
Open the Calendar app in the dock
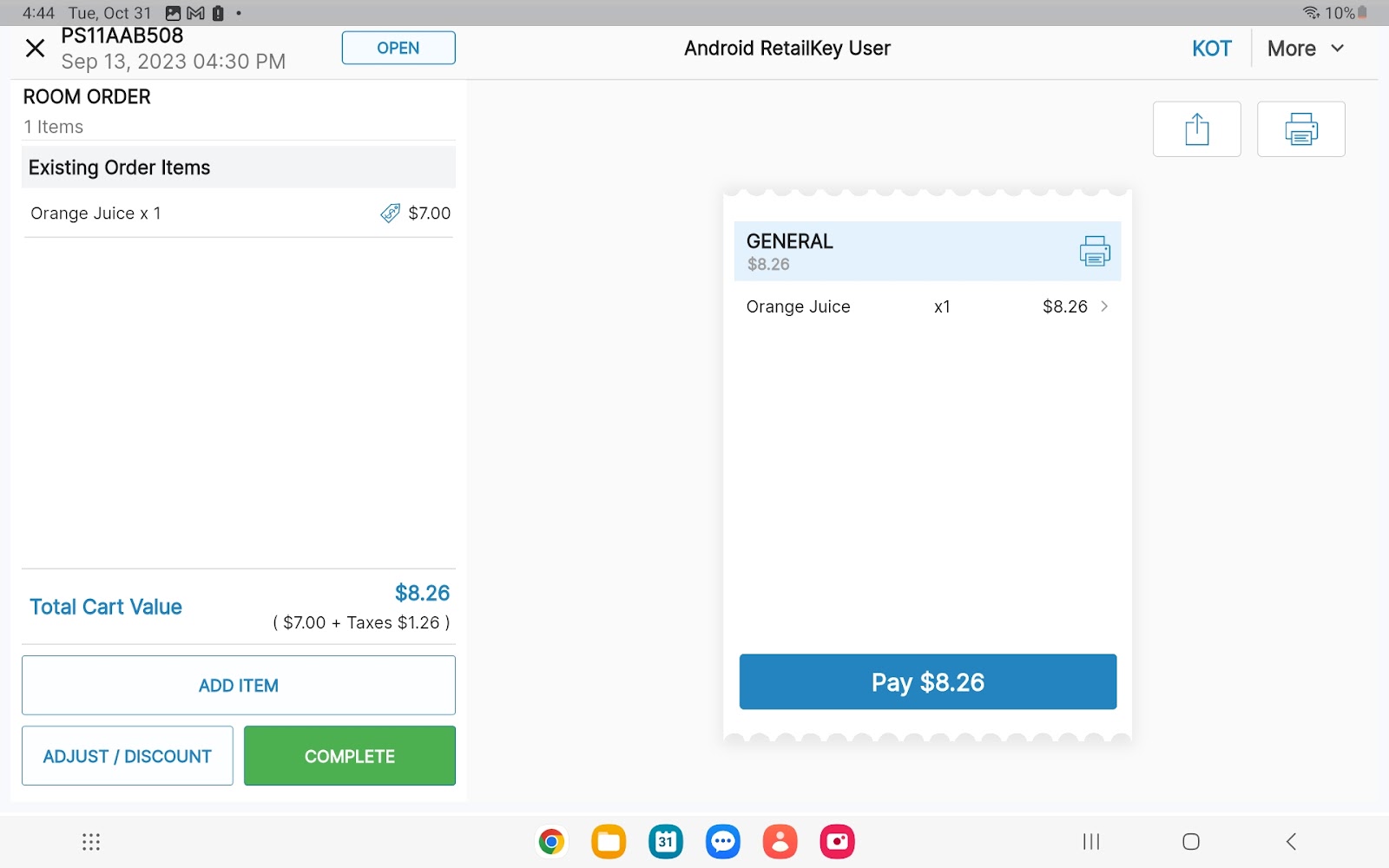pyautogui.click(x=666, y=841)
